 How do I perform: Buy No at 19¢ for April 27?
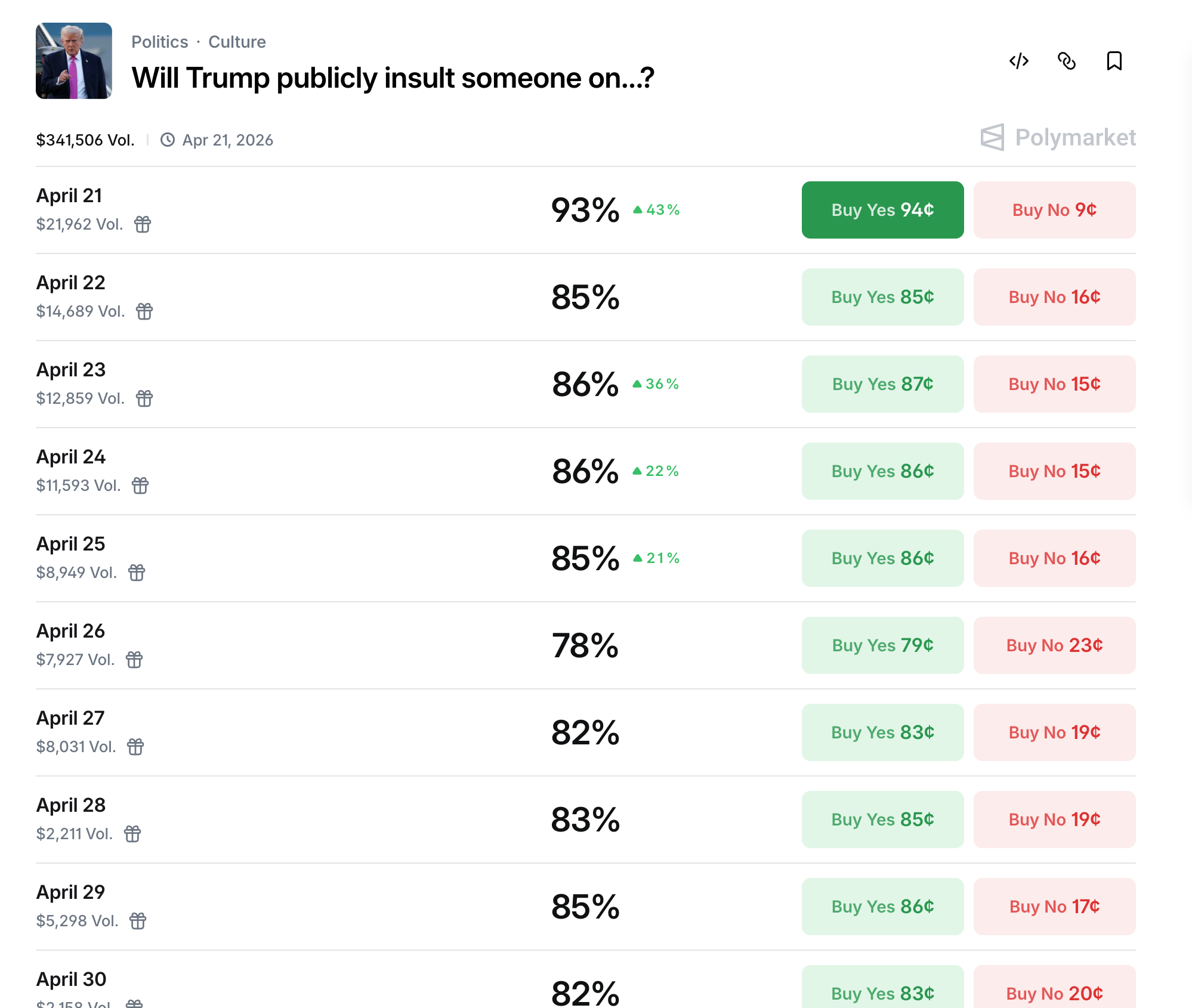point(1054,732)
